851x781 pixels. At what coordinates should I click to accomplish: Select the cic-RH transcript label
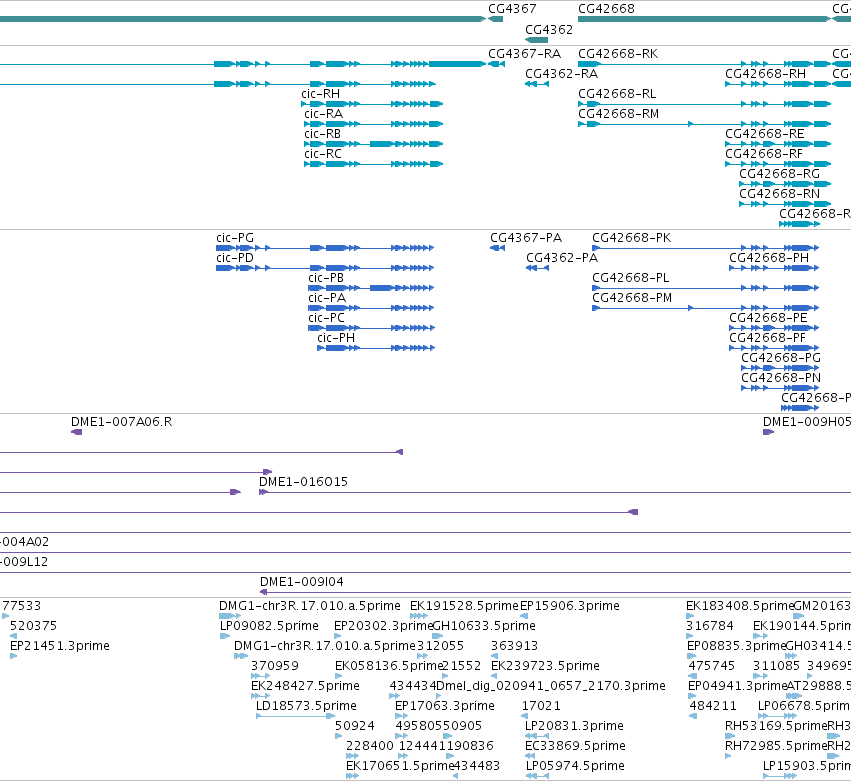click(321, 94)
